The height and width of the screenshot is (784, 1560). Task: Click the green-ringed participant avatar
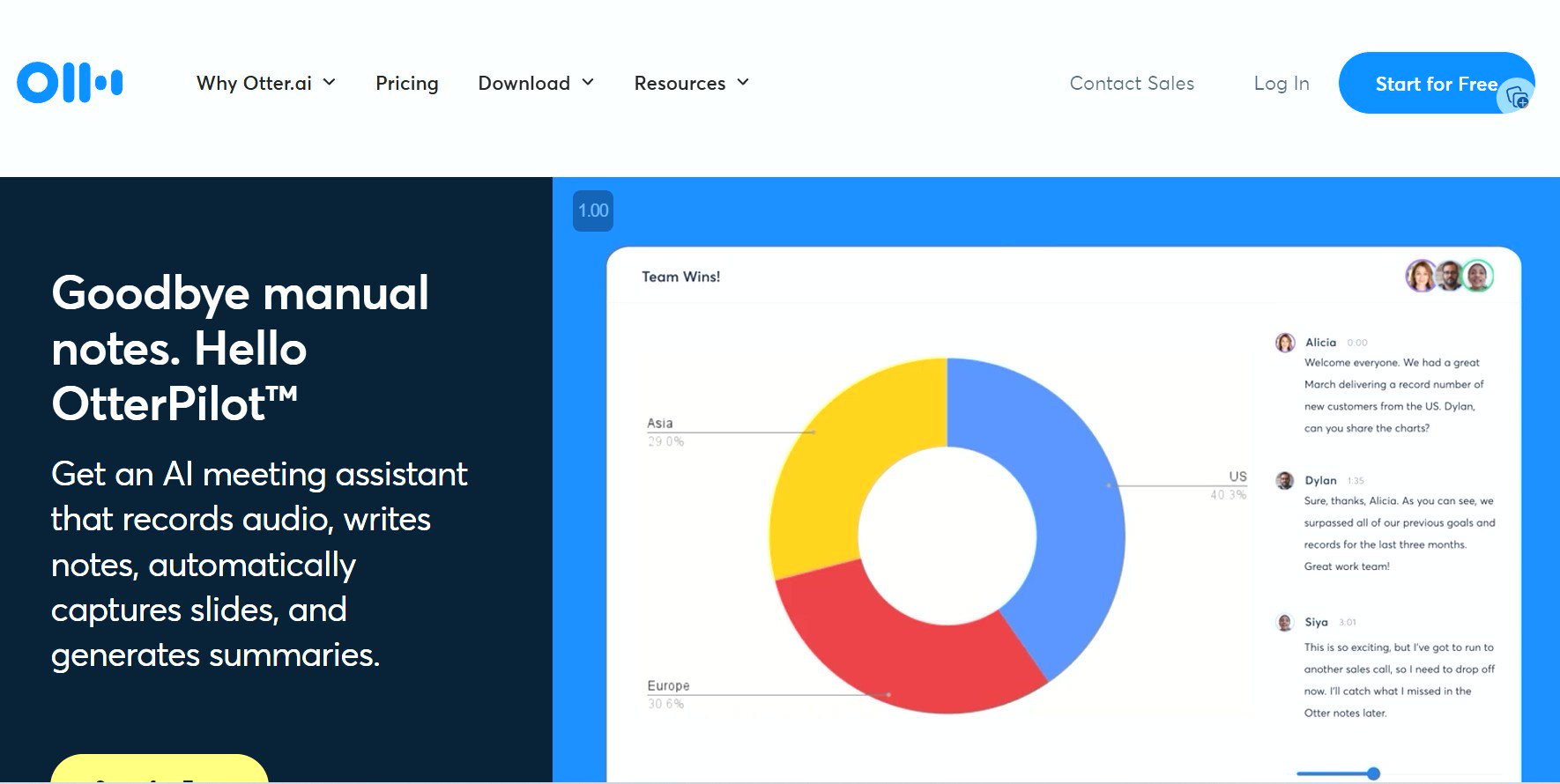1478,276
